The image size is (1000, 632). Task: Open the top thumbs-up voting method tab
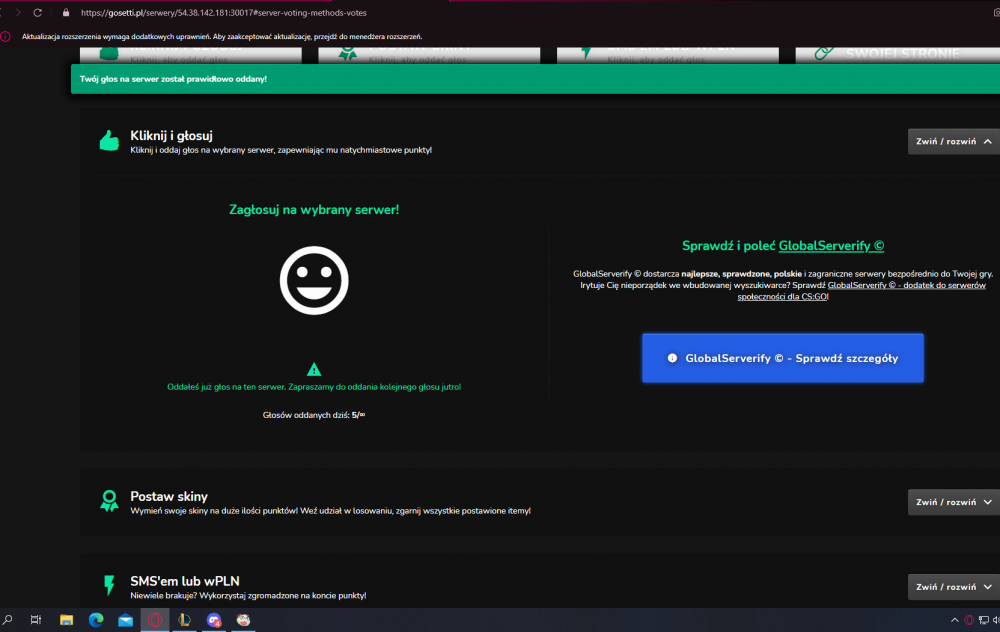pos(191,55)
